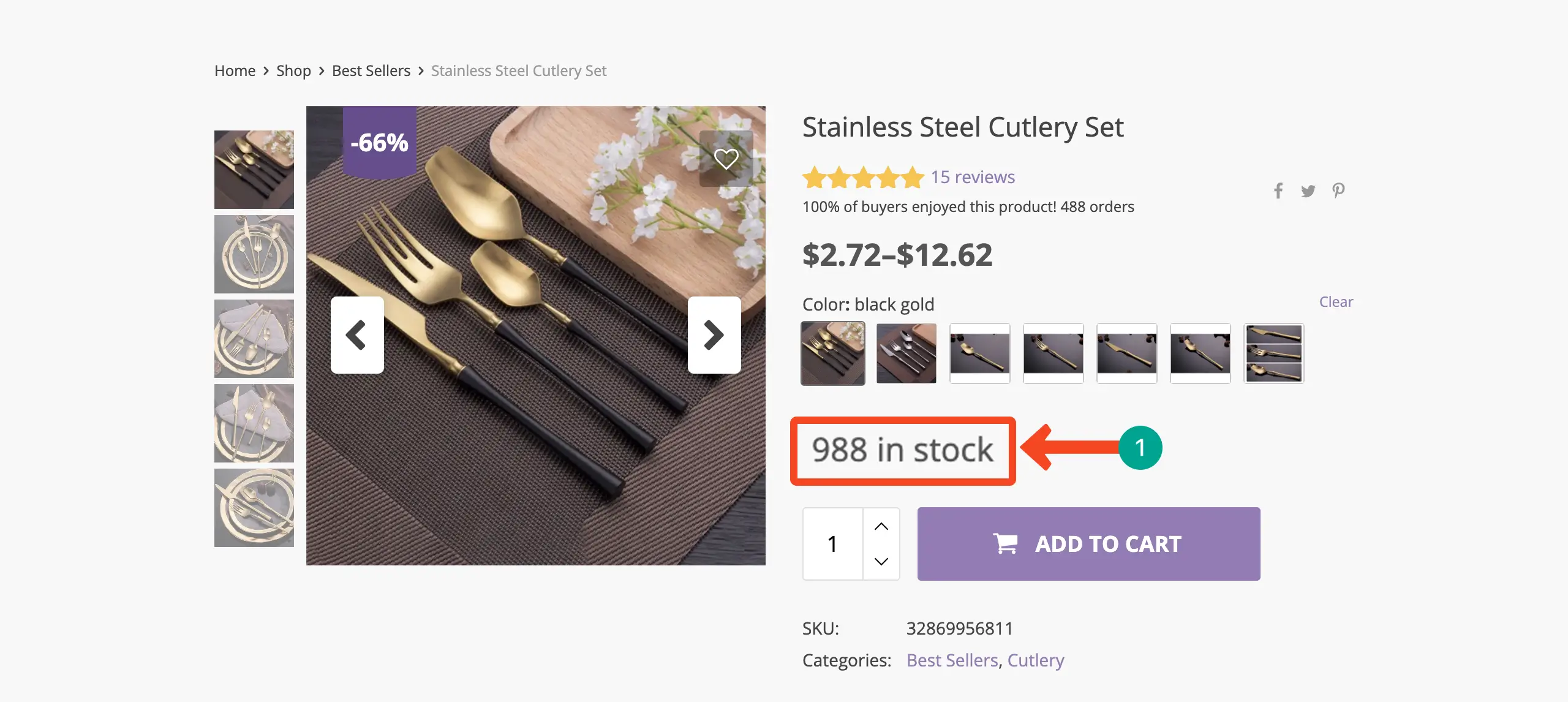Go to Shop breadcrumb link

[293, 71]
